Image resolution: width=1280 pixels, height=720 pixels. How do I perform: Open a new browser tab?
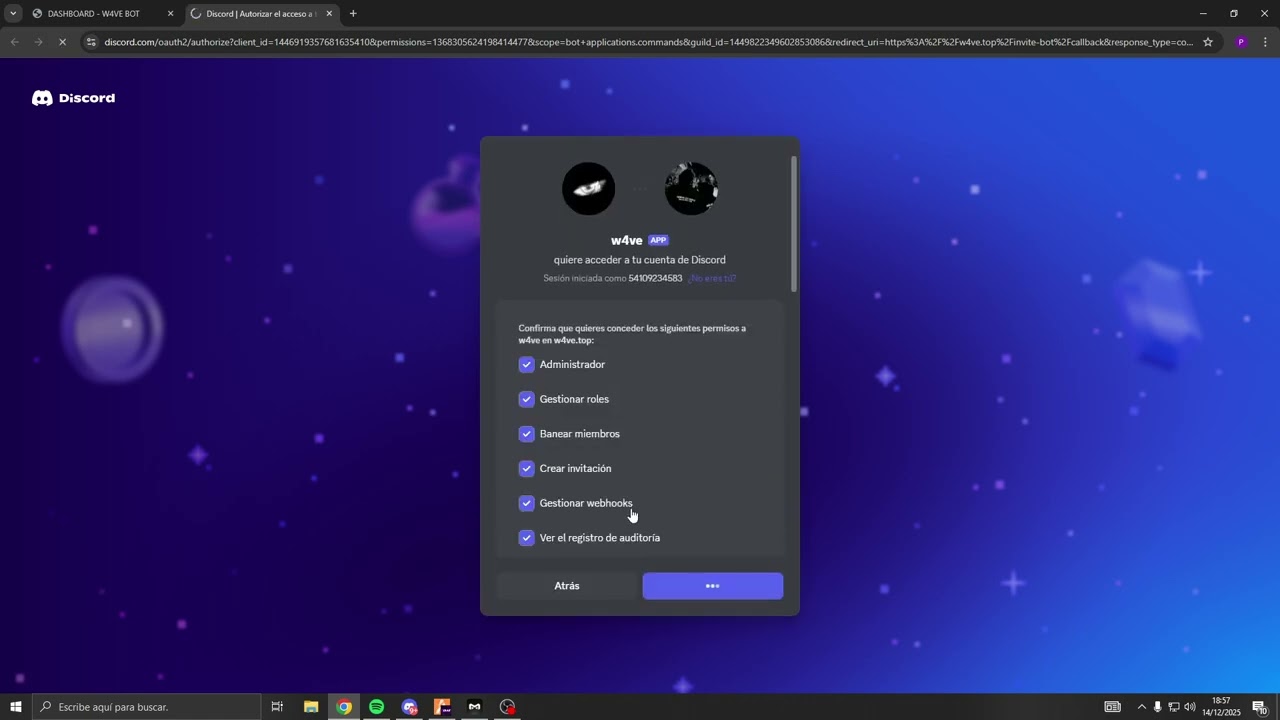pos(353,14)
